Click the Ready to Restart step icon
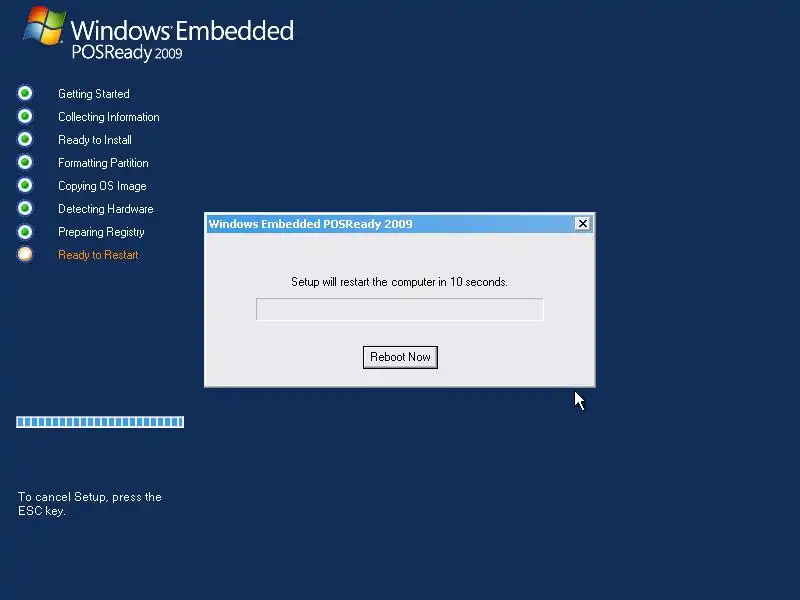Viewport: 800px width, 600px height. click(x=25, y=254)
